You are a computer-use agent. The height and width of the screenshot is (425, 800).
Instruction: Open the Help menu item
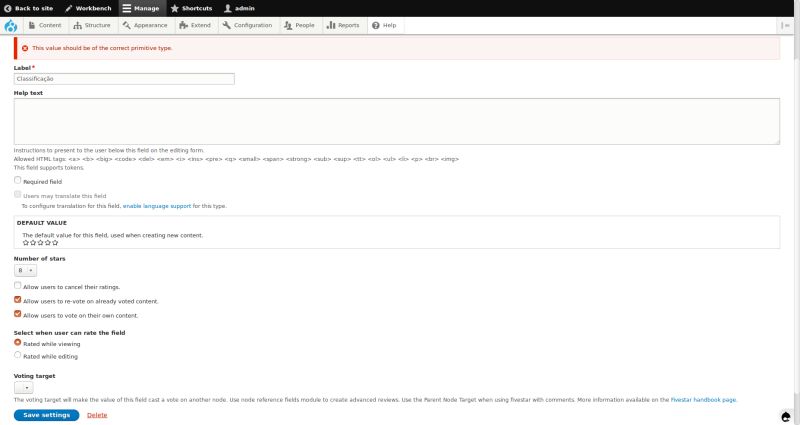point(384,25)
